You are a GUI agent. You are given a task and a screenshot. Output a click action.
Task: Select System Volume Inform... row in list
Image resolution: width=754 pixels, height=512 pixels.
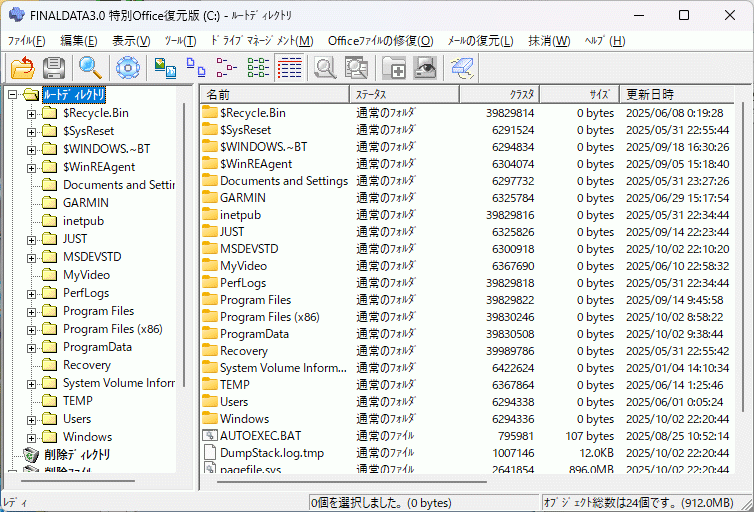(466, 368)
